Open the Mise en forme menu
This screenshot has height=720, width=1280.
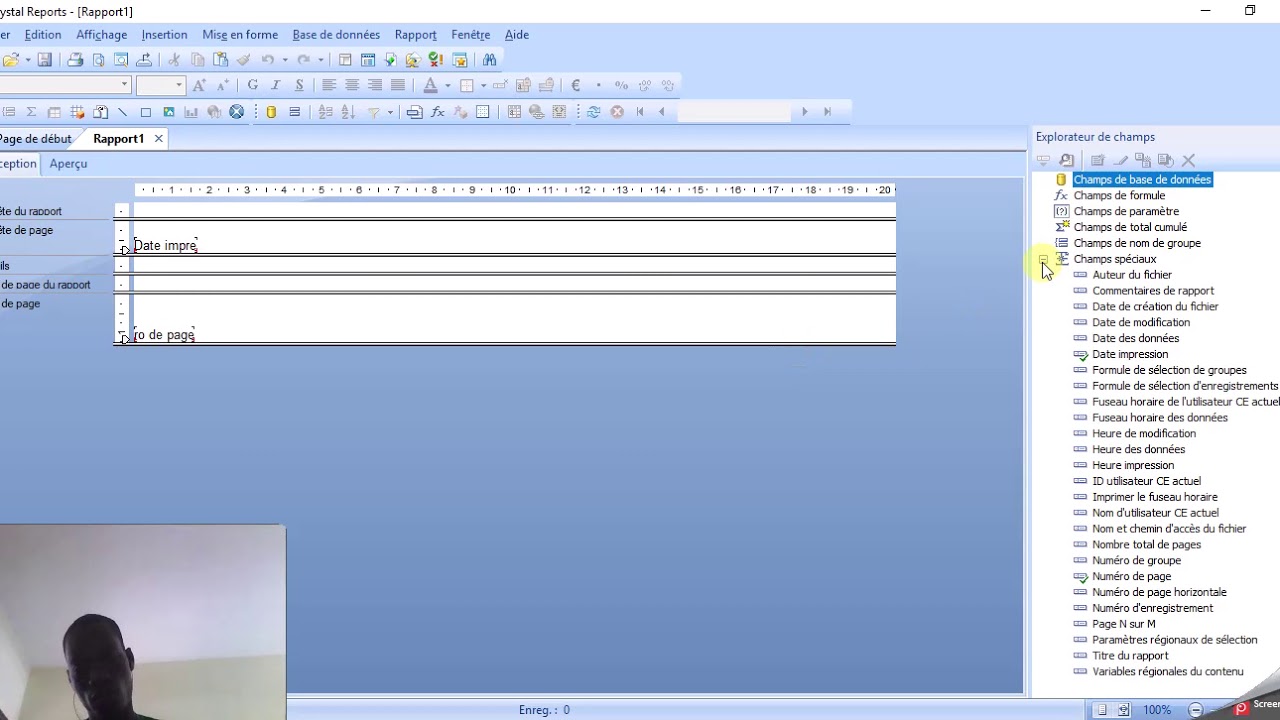coord(240,34)
